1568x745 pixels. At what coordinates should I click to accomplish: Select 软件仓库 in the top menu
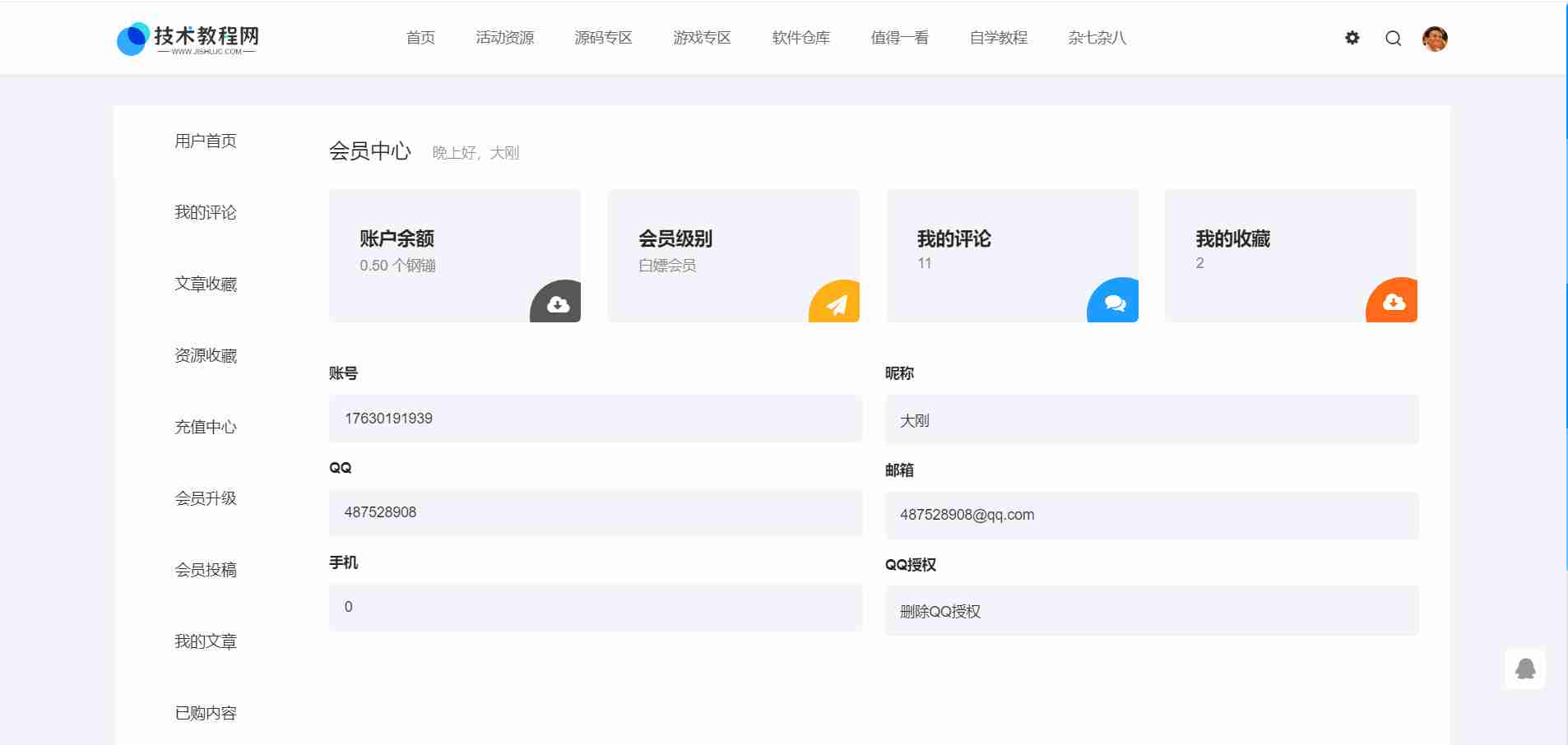[800, 38]
